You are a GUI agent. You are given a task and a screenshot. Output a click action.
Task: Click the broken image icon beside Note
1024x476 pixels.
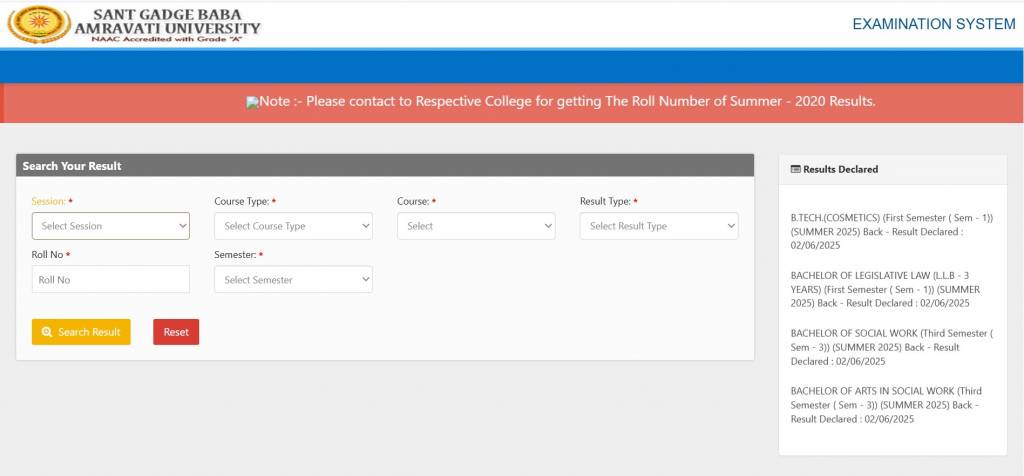click(252, 102)
